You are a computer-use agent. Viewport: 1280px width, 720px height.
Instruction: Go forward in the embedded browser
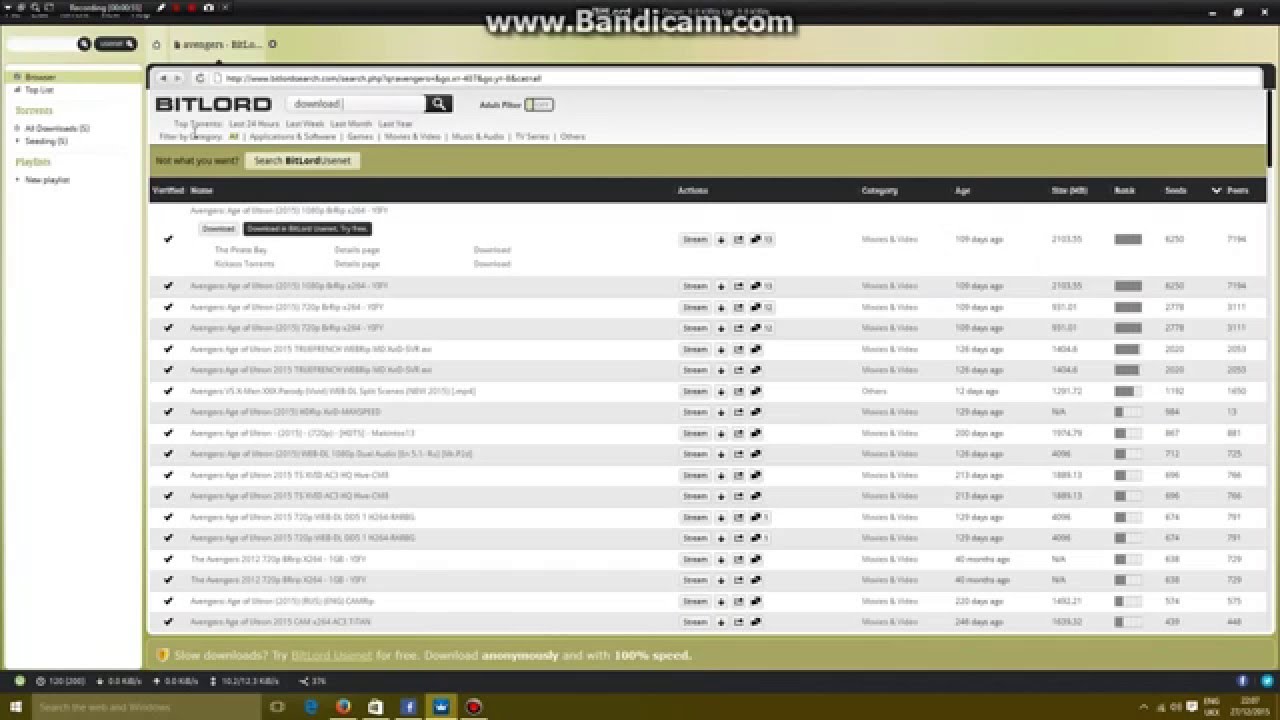tap(179, 78)
